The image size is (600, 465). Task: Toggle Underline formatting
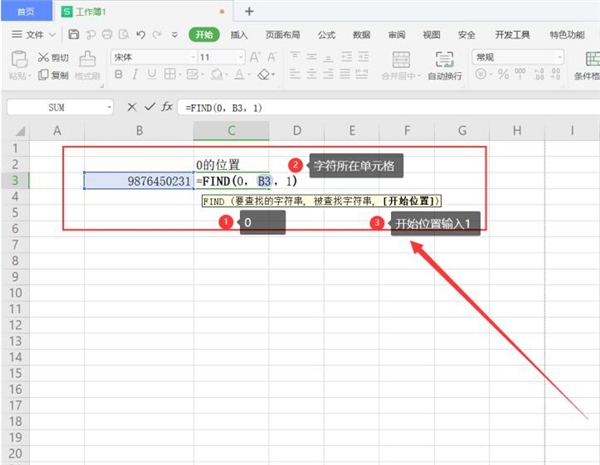pyautogui.click(x=153, y=75)
